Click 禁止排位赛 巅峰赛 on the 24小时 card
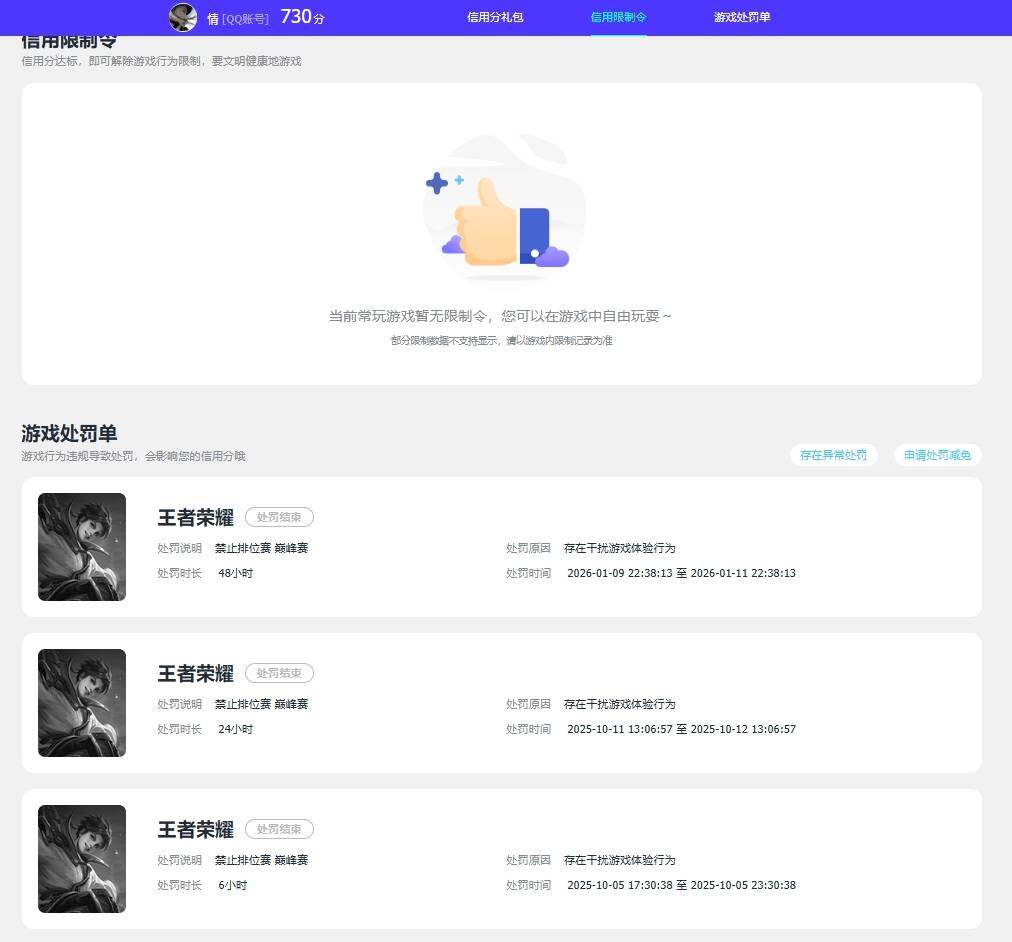This screenshot has height=942, width=1012. 261,704
